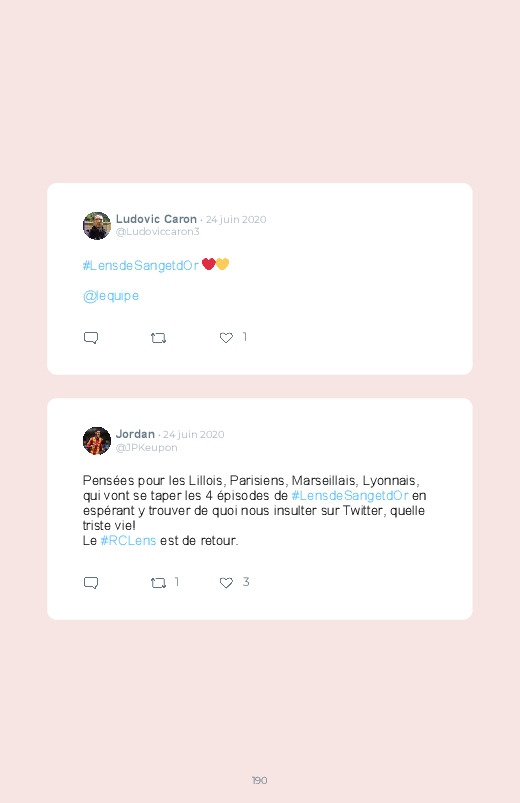Click the reply icon on Ludovic Caron's tweet
Screen dimensions: 520x803
(91, 338)
